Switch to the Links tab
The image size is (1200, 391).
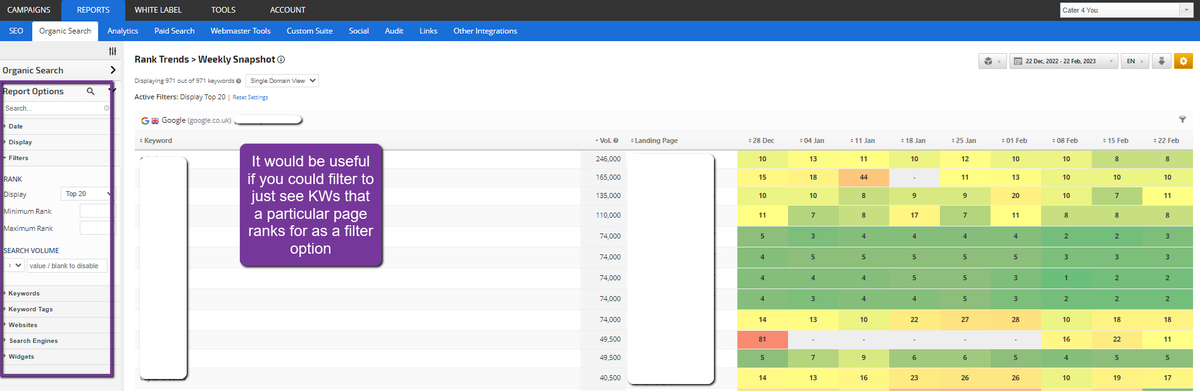tap(428, 31)
